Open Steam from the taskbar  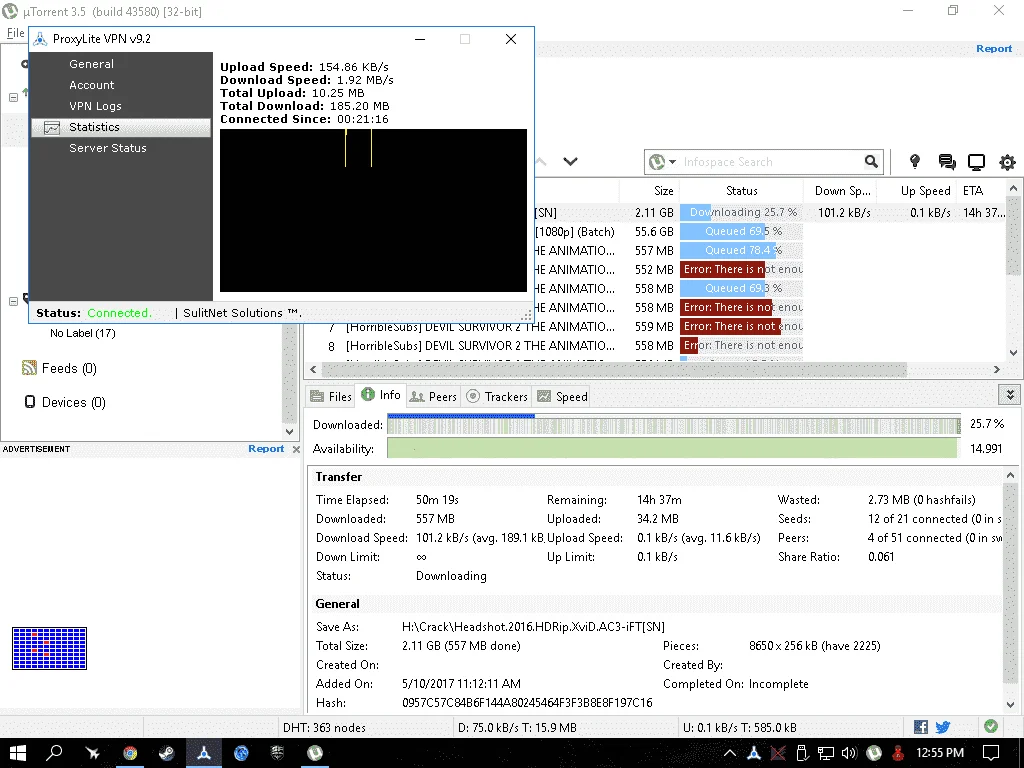tap(167, 753)
